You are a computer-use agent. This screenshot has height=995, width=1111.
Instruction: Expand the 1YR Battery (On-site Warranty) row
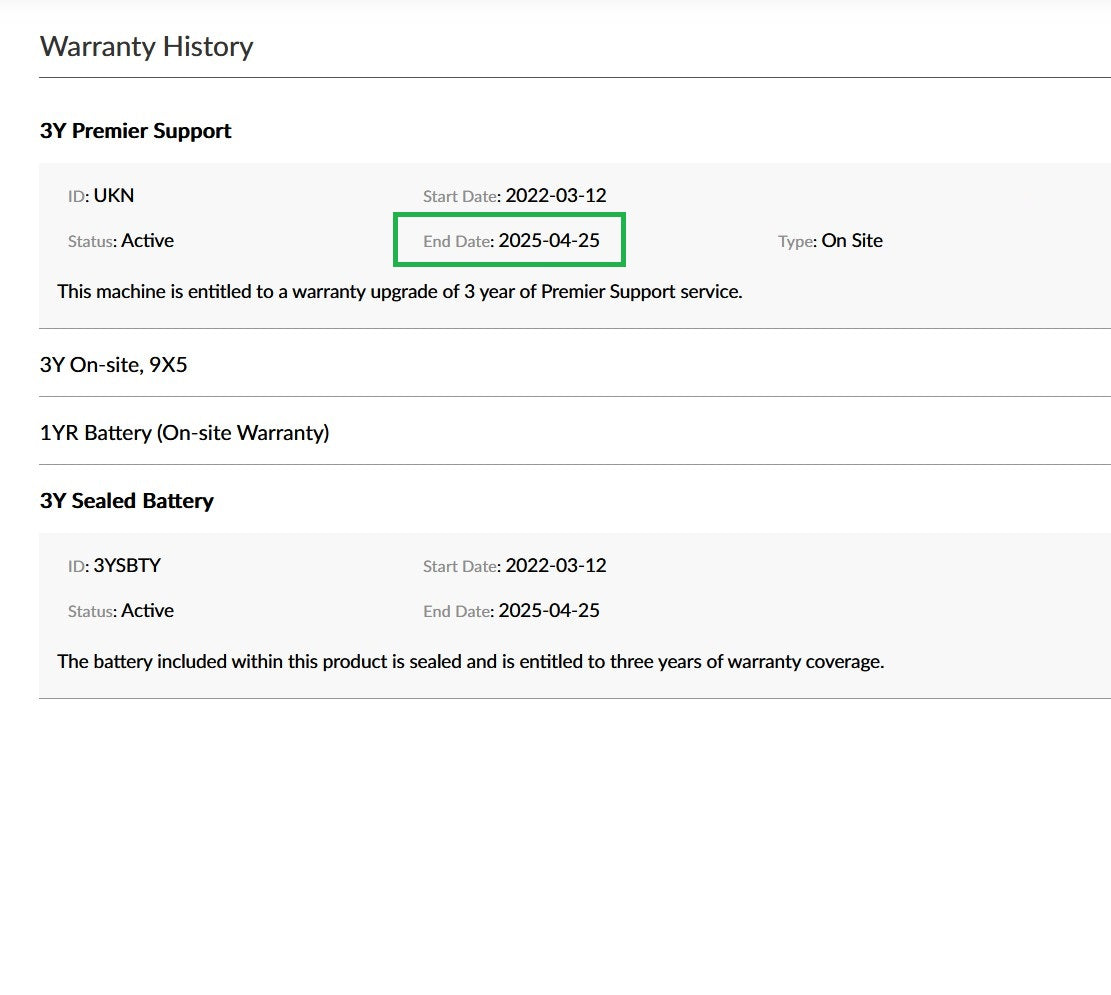pyautogui.click(x=184, y=432)
